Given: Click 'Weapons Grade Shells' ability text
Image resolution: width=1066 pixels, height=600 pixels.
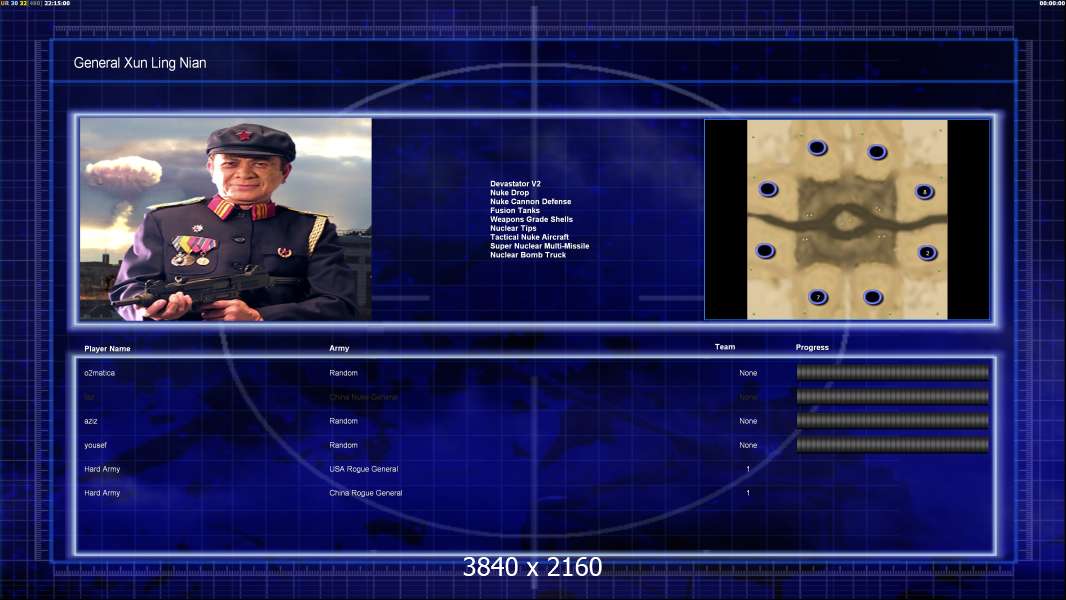Looking at the screenshot, I should click(x=531, y=219).
